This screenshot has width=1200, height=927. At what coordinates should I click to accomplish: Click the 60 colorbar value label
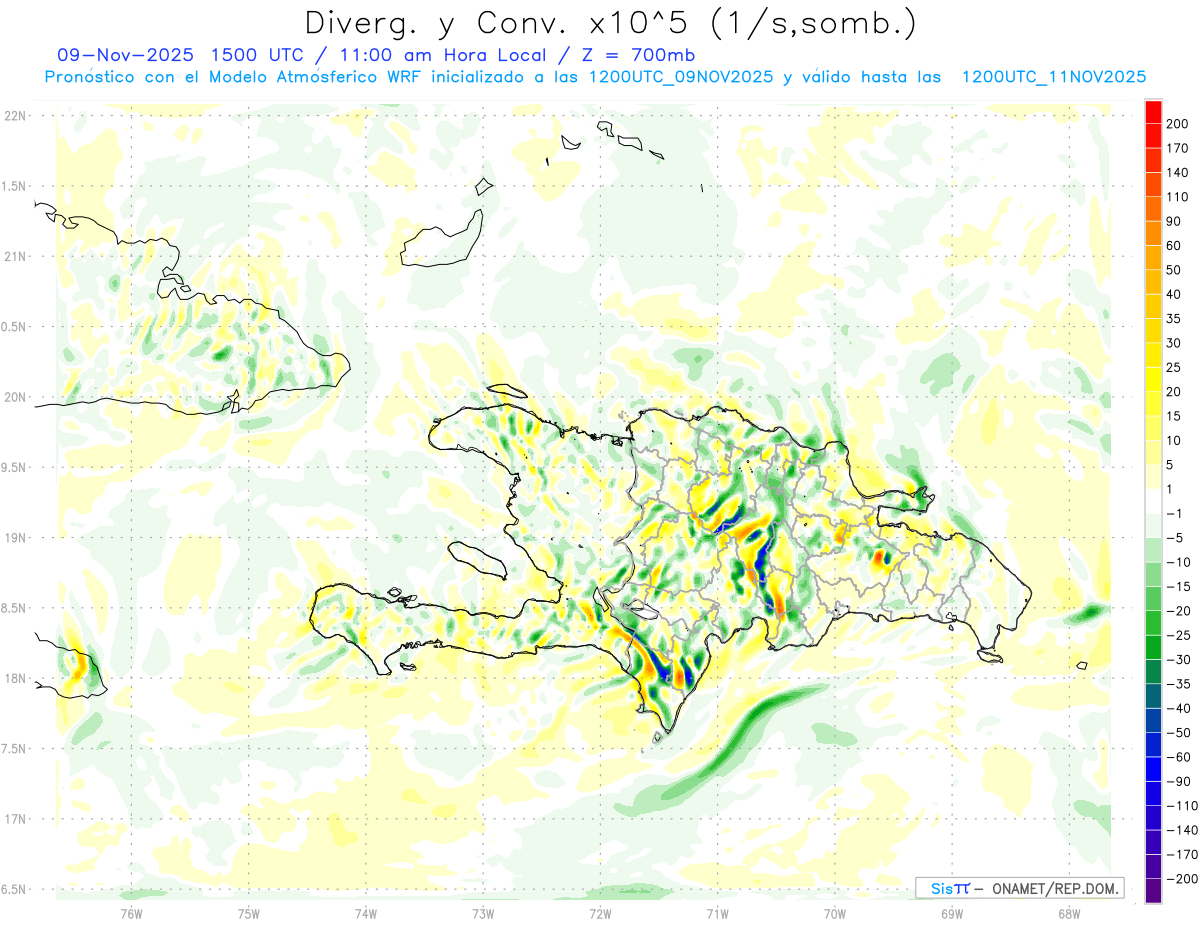[x=1174, y=245]
